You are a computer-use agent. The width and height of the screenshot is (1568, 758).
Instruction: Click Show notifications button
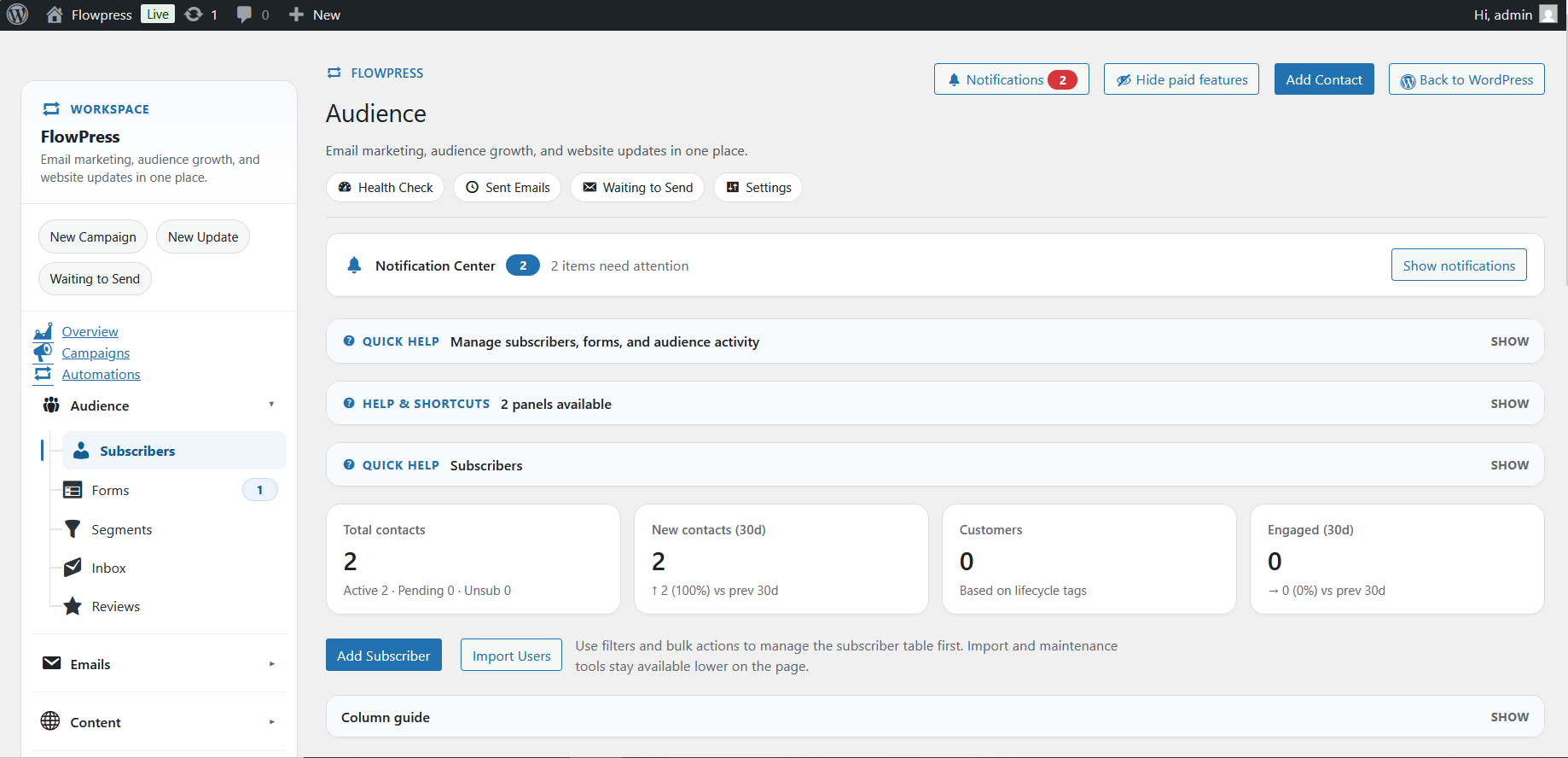[x=1459, y=265]
